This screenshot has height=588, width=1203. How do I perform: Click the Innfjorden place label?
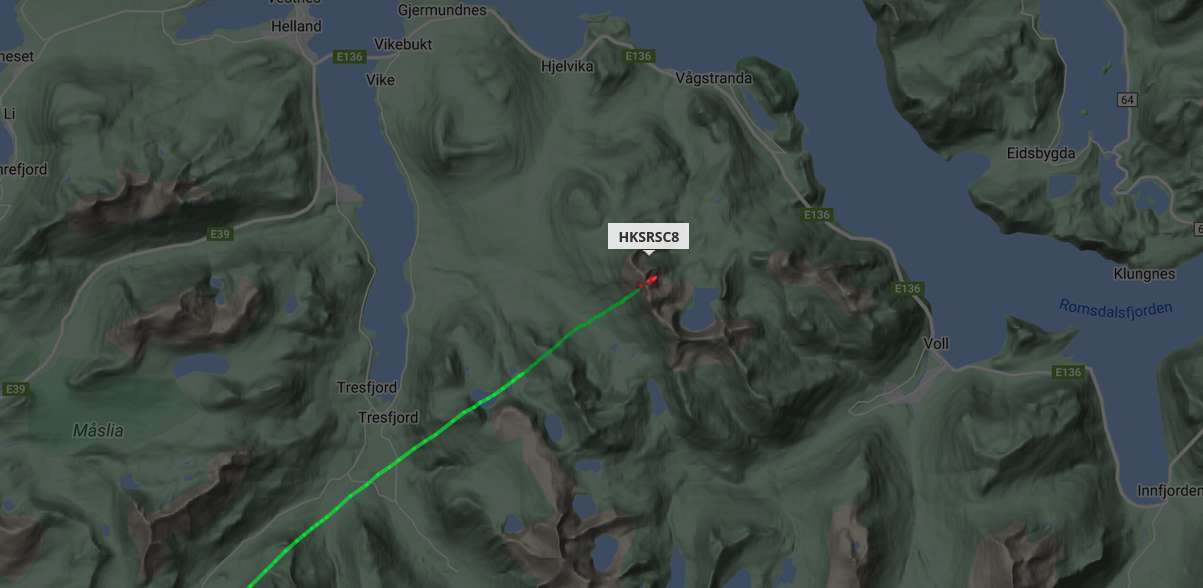click(1170, 491)
